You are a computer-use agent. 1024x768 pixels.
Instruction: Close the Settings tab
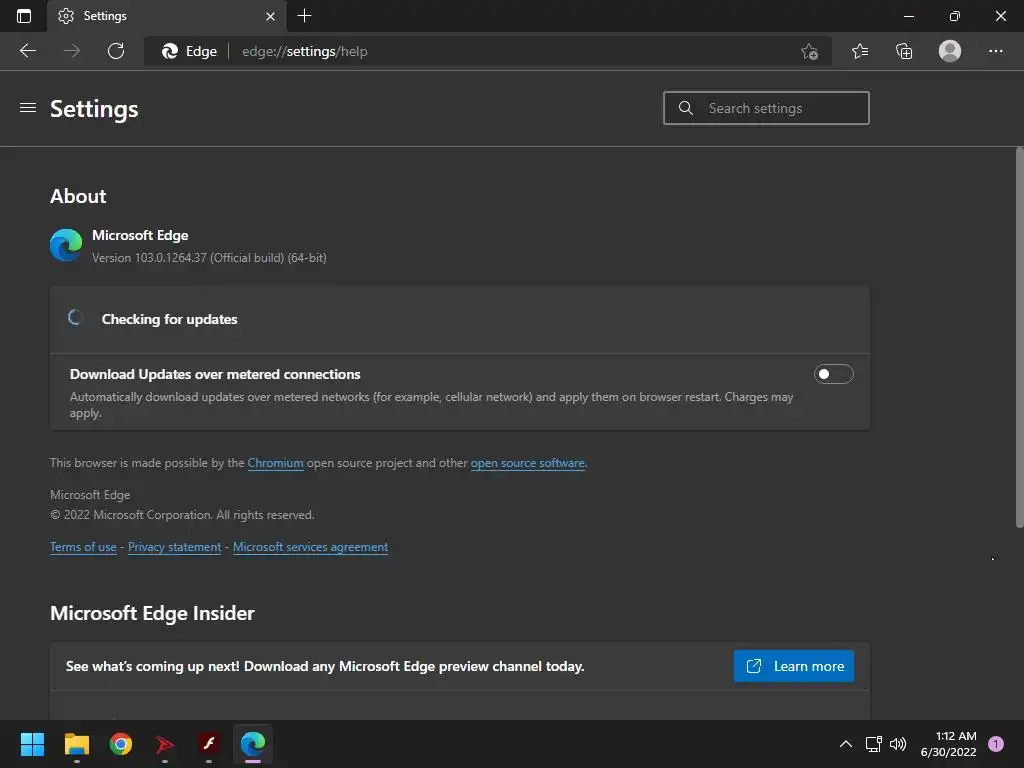pos(270,16)
